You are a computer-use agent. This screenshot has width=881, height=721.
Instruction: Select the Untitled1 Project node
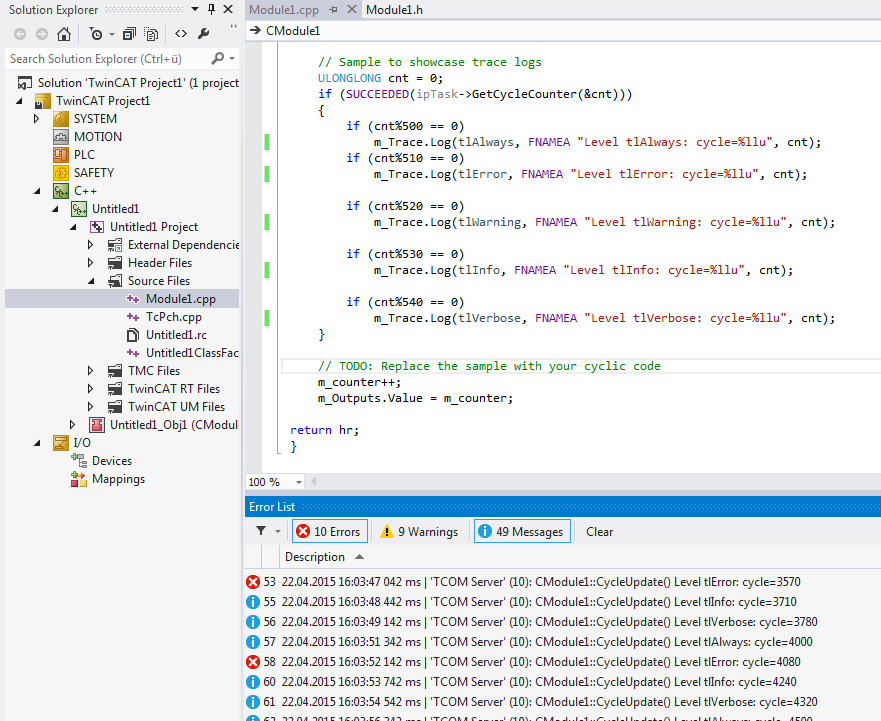click(x=154, y=226)
